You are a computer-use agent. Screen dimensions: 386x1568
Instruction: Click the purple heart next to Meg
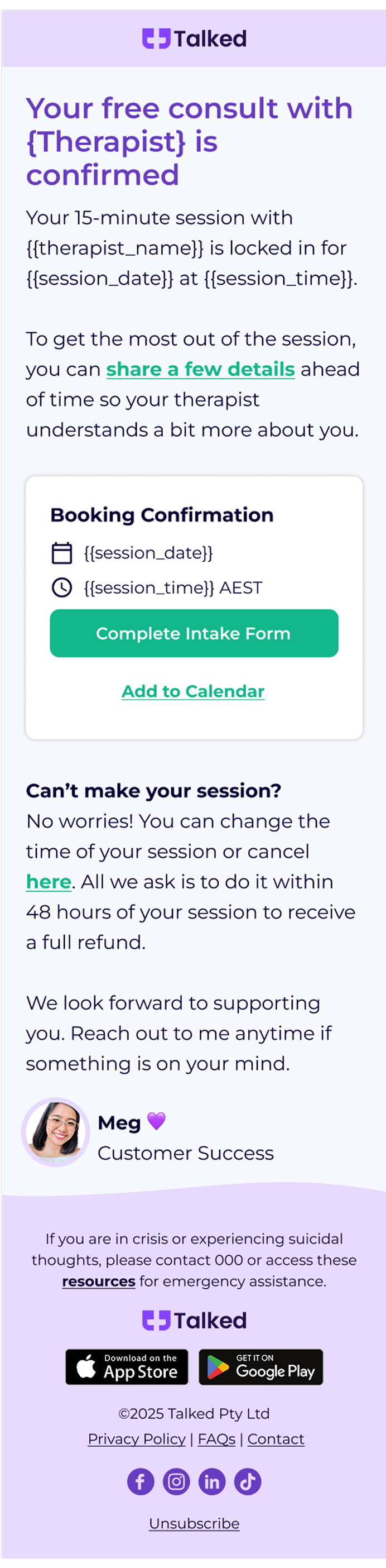pyautogui.click(x=156, y=1121)
